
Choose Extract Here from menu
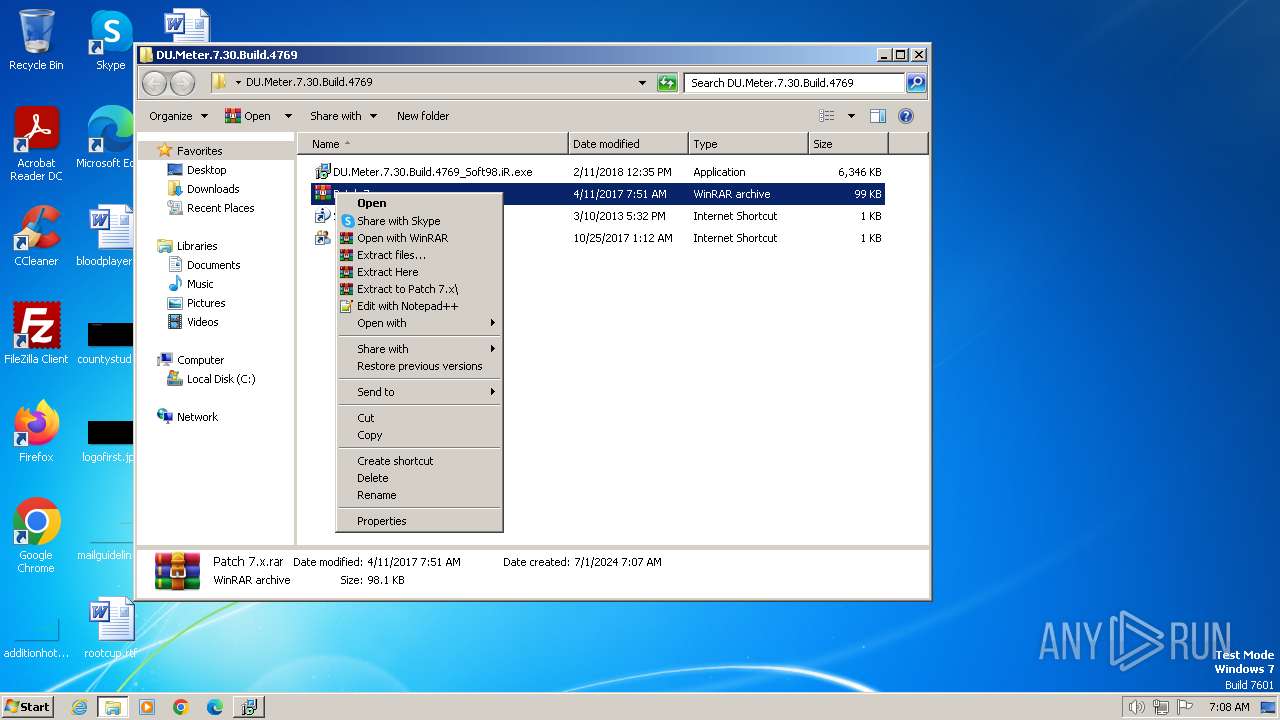419,272
